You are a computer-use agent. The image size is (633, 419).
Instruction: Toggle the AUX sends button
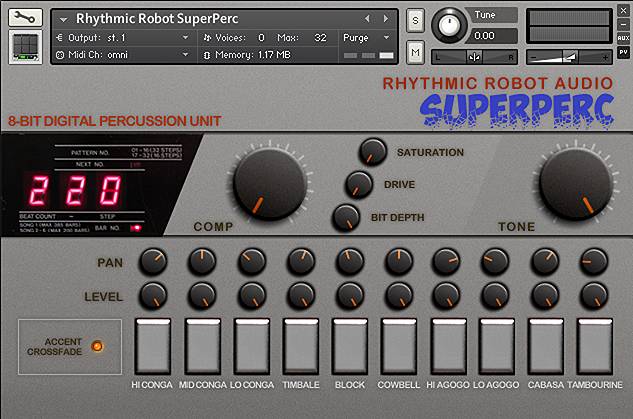623,38
